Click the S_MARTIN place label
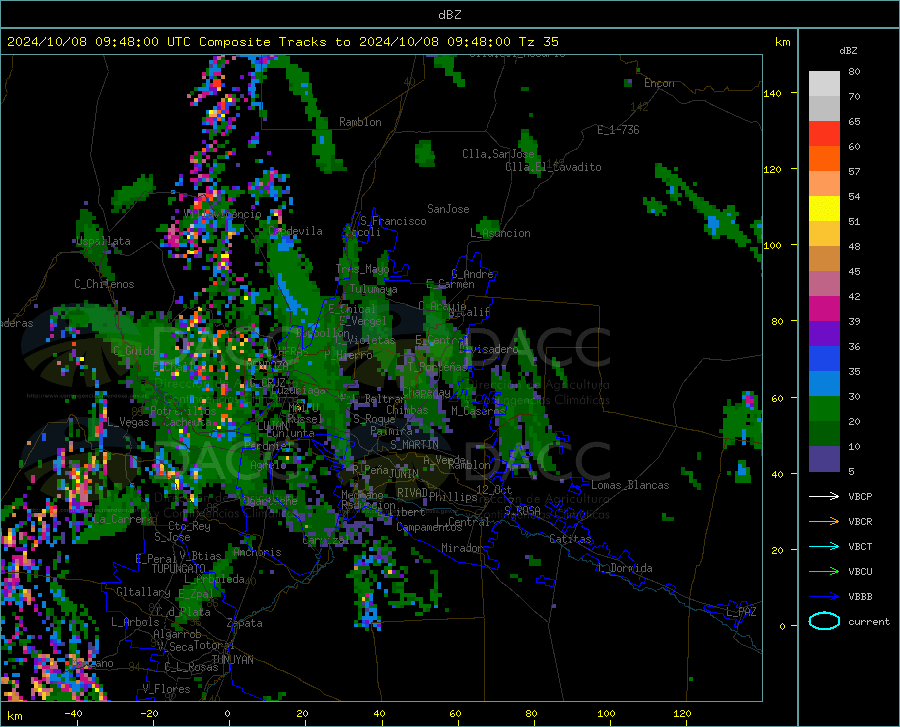 click(414, 445)
